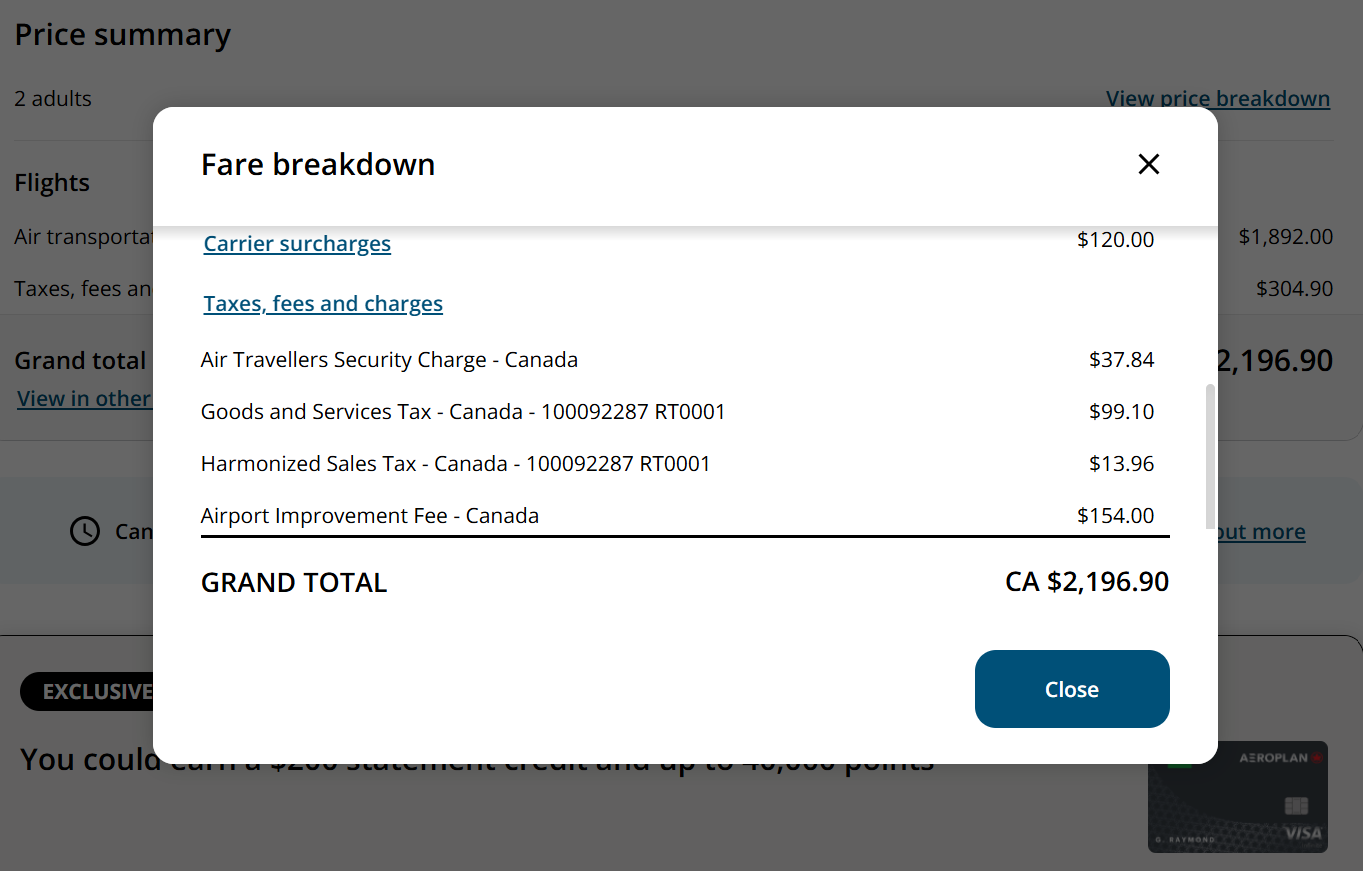Click the clock icon in the banner

tap(85, 531)
